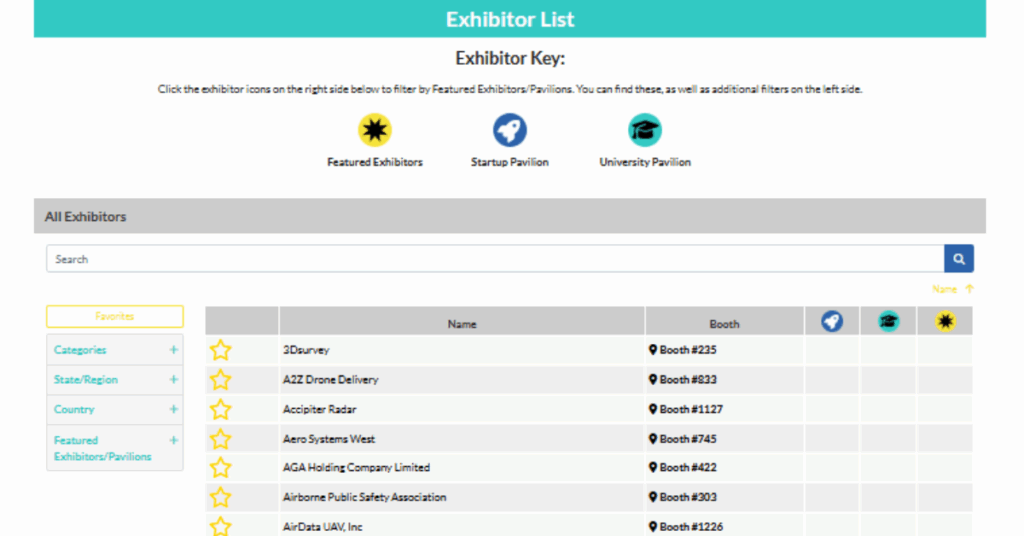Favorite 3Dsurvey with its star
The width and height of the screenshot is (1024, 536).
221,350
